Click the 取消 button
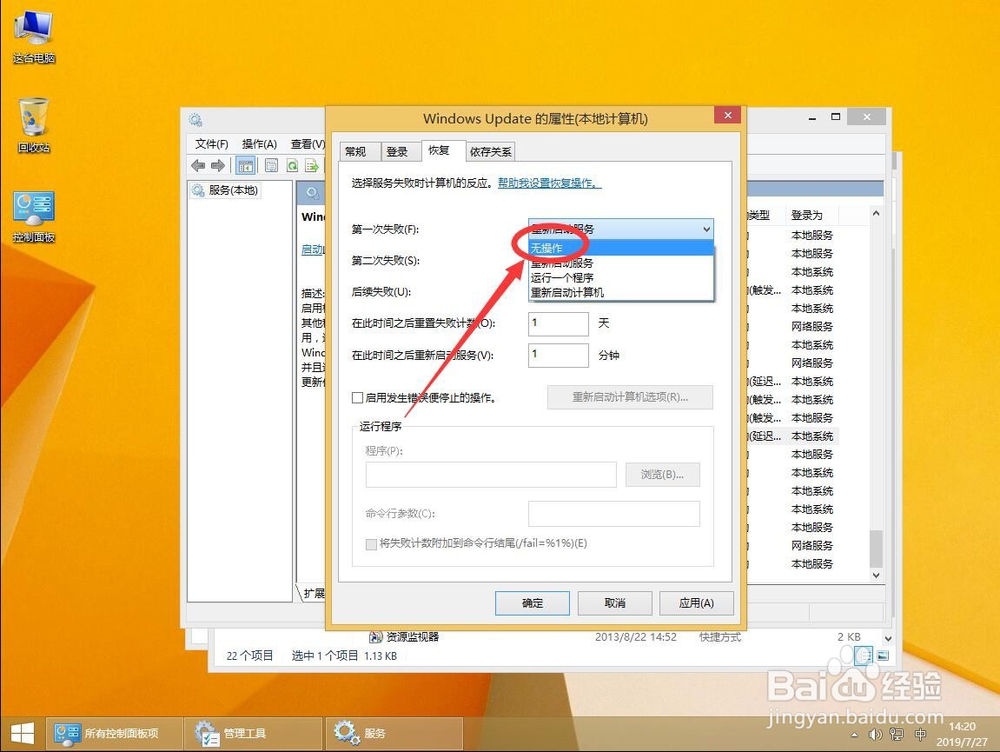 pos(615,603)
